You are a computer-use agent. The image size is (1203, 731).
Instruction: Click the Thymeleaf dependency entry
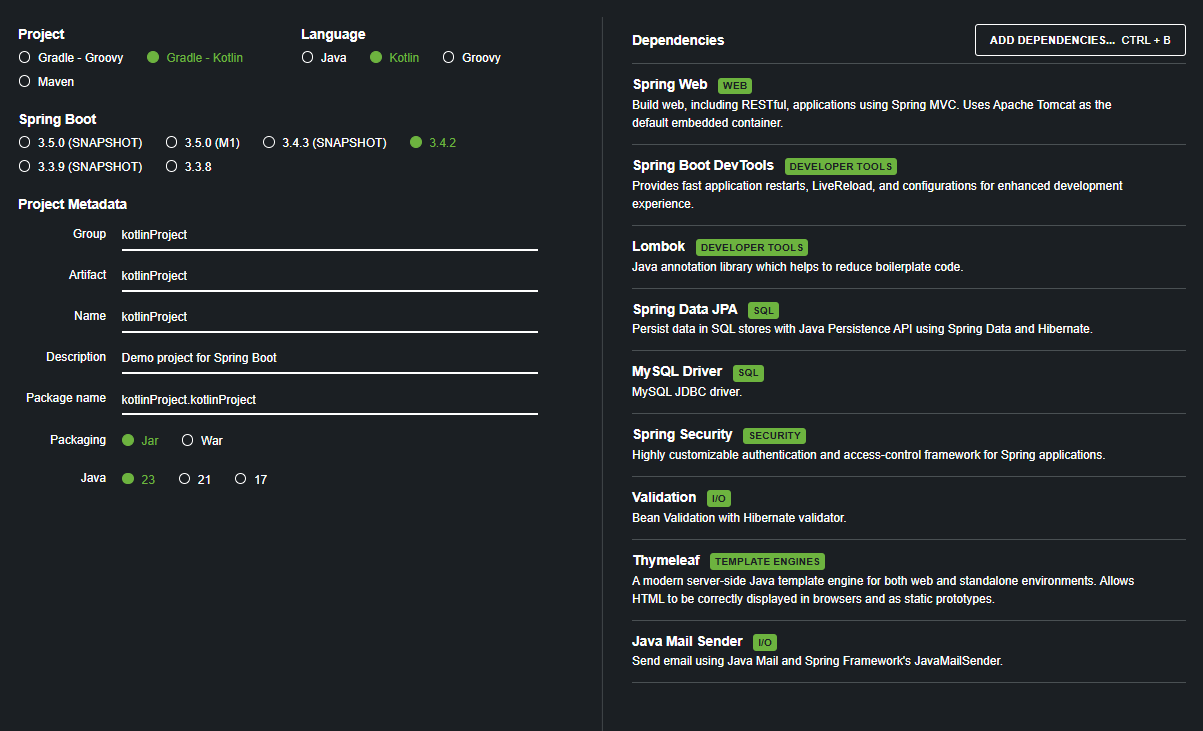click(909, 580)
